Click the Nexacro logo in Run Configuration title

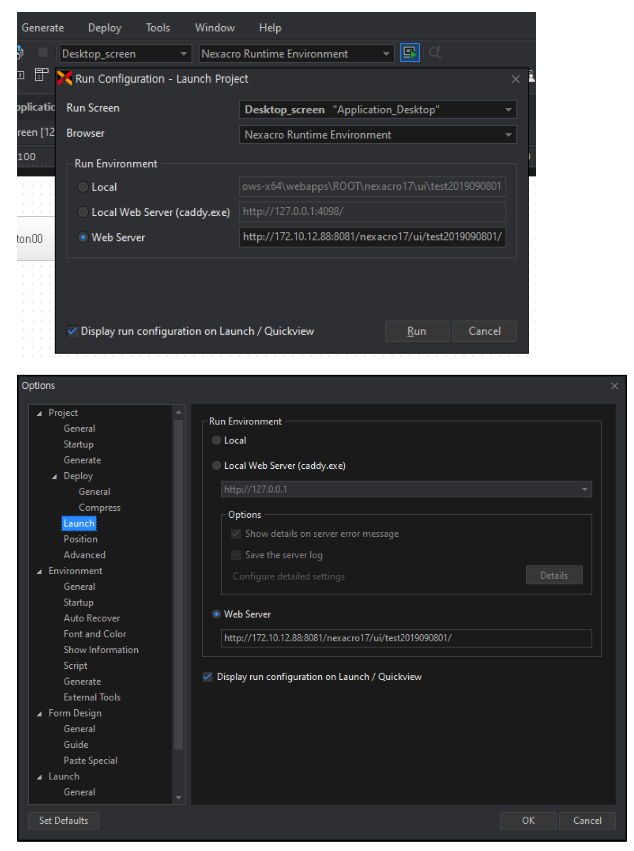click(65, 79)
